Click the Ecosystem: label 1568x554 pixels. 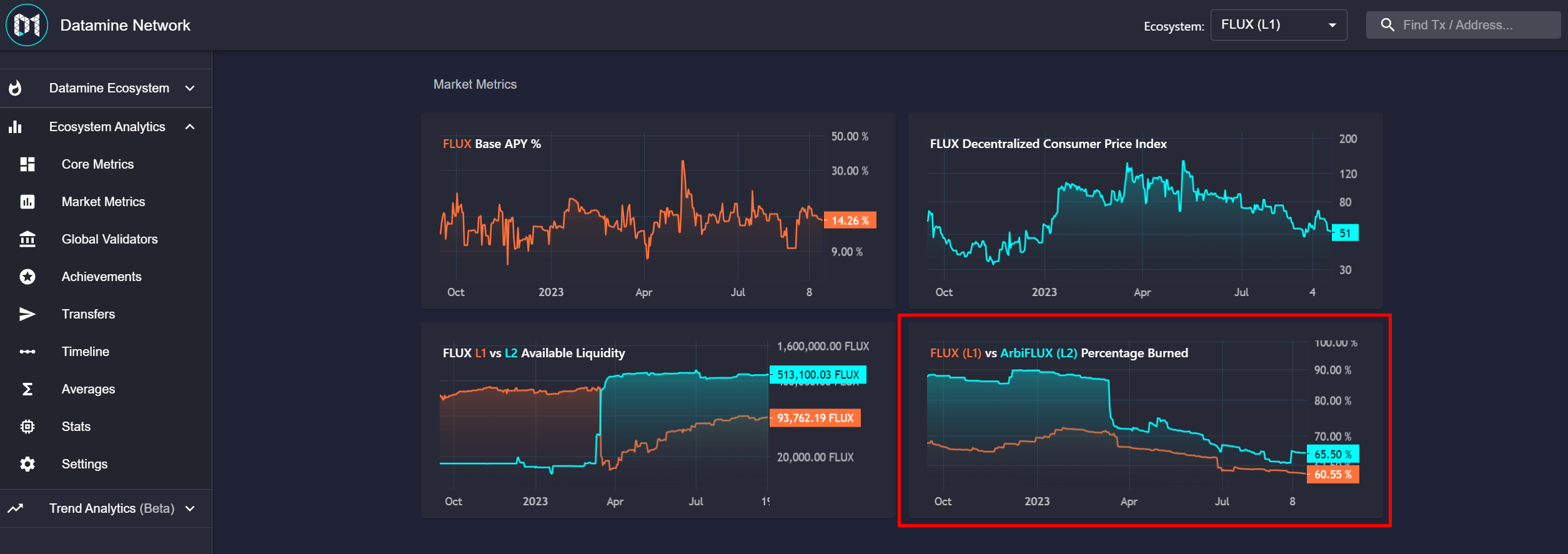click(x=1174, y=26)
